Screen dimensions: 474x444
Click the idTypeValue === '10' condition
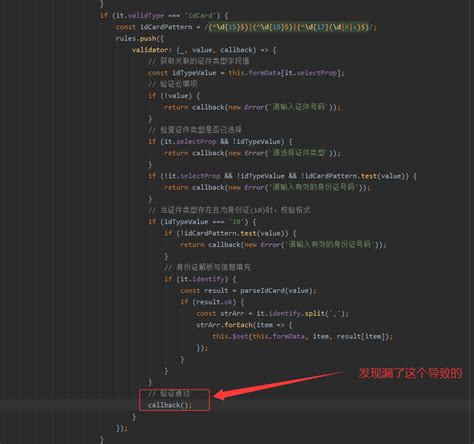[204, 222]
